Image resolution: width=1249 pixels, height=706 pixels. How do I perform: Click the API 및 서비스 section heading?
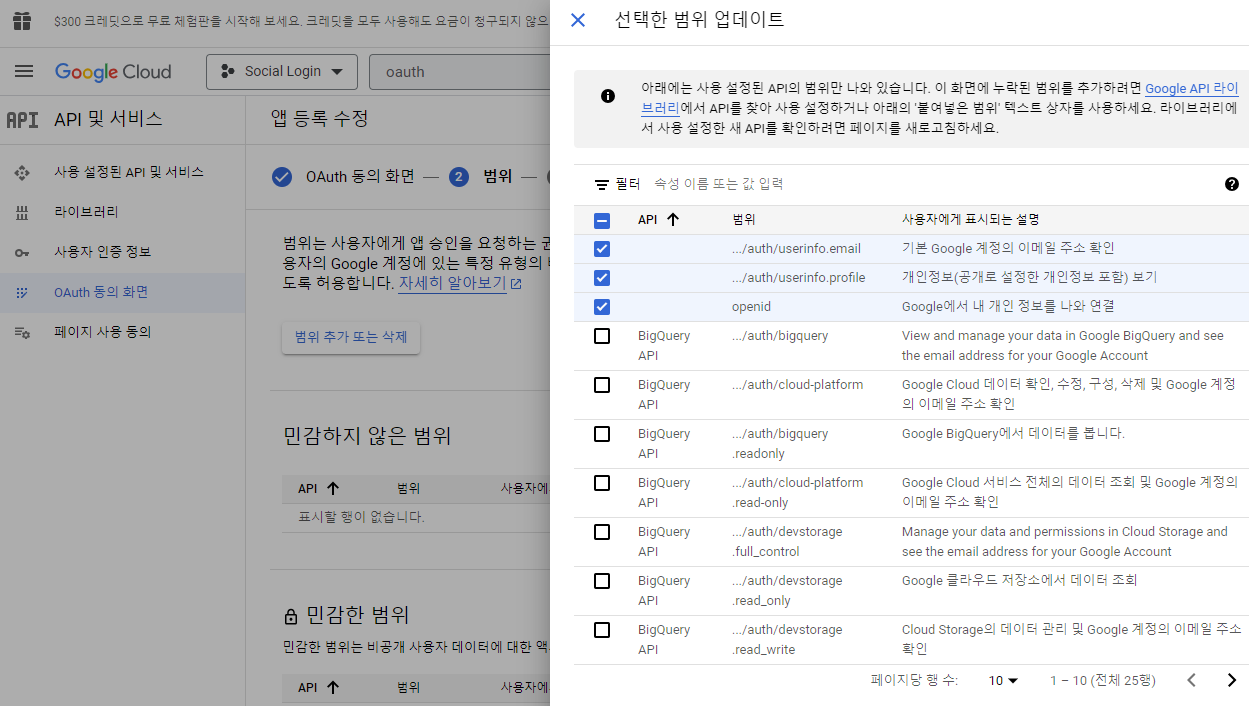coord(108,119)
